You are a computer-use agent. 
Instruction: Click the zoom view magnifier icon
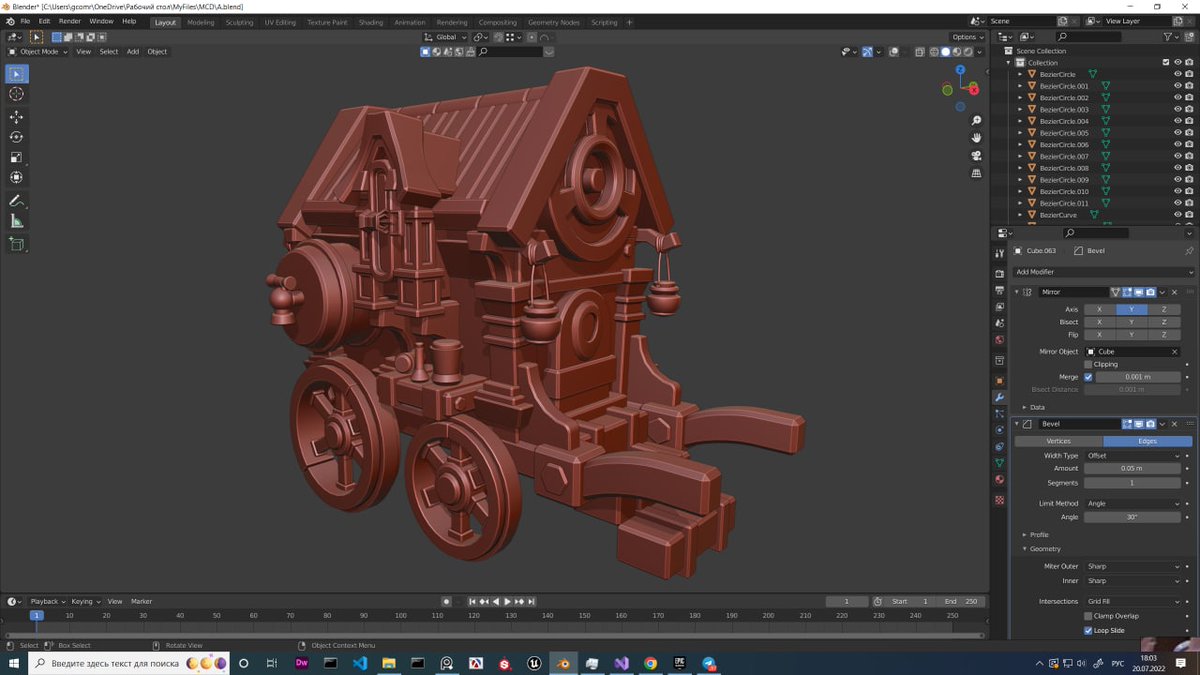coord(977,120)
